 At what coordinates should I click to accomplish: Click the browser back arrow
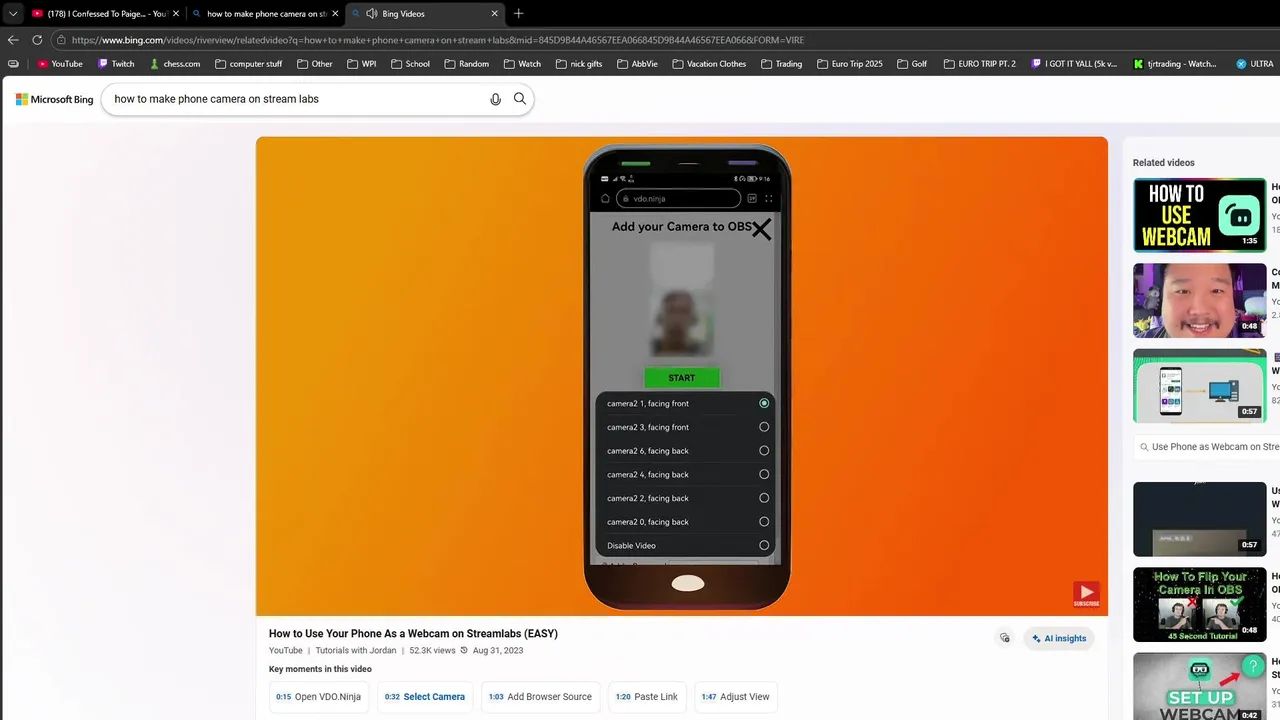(13, 40)
